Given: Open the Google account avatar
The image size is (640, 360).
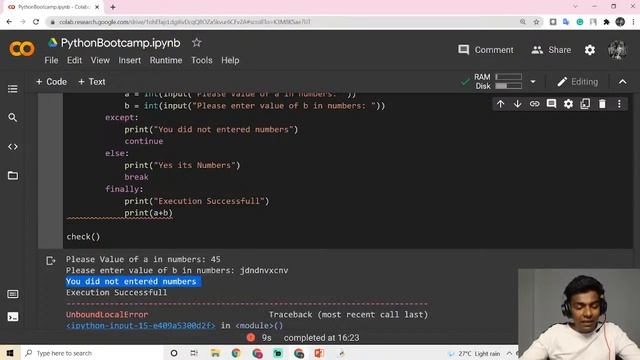Looking at the screenshot, I should 617,50.
